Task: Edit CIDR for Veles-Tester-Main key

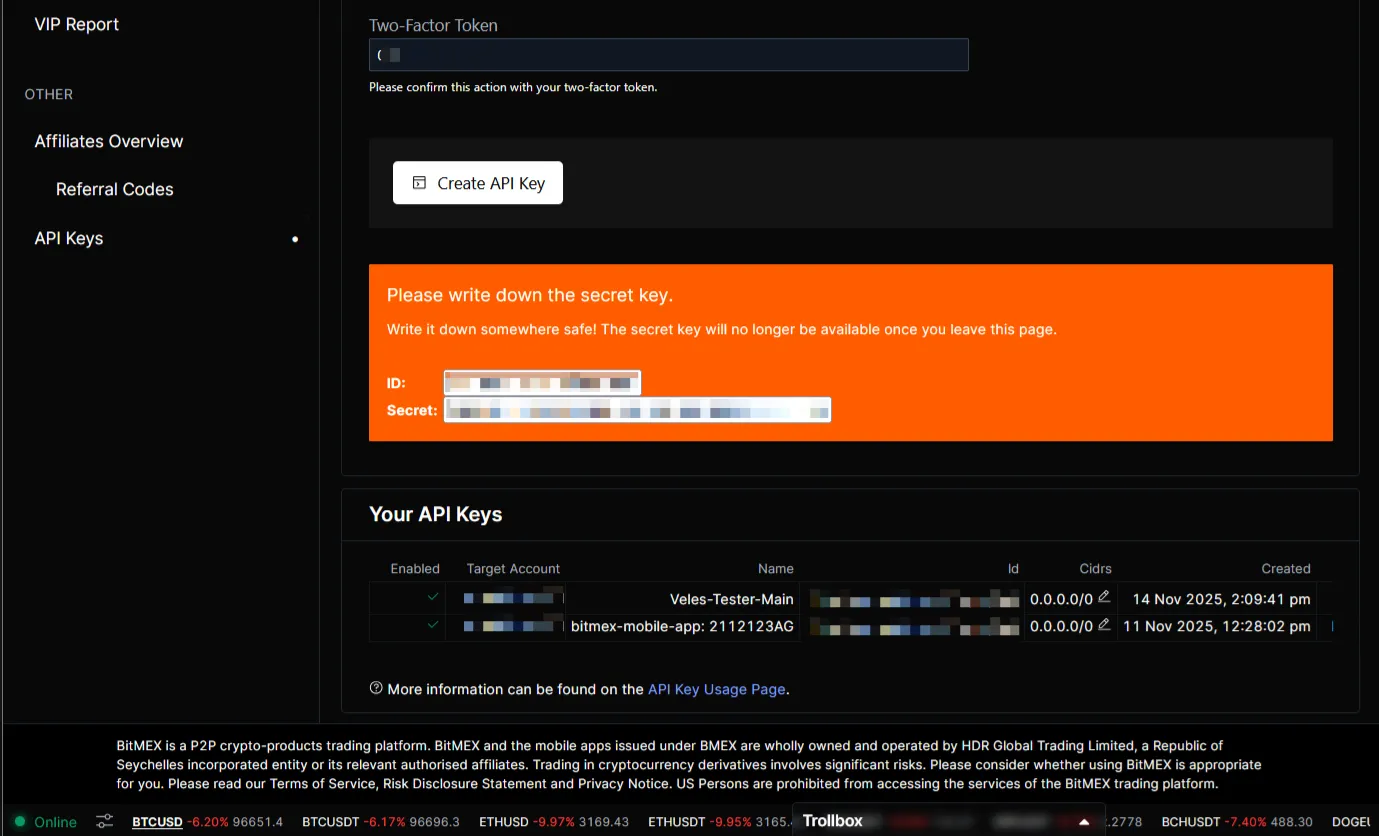Action: [x=1104, y=597]
